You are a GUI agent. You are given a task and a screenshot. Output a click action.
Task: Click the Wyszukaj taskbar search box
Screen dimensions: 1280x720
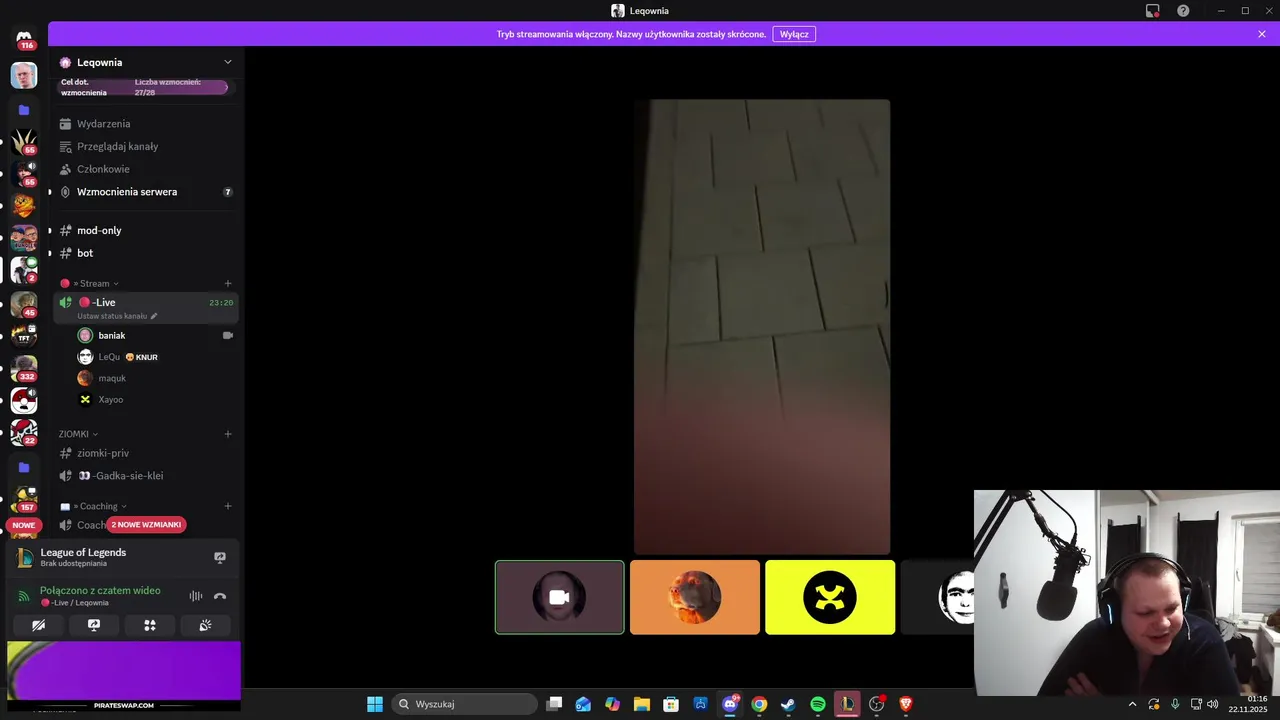click(465, 704)
